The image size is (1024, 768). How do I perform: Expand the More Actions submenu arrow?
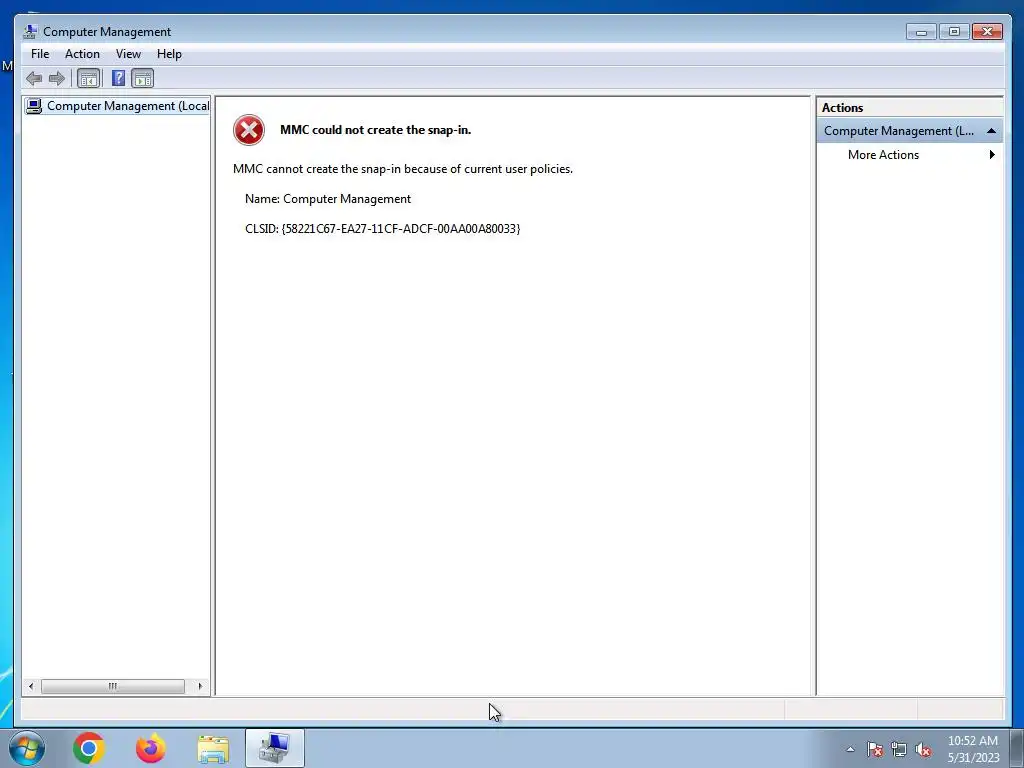tap(992, 155)
